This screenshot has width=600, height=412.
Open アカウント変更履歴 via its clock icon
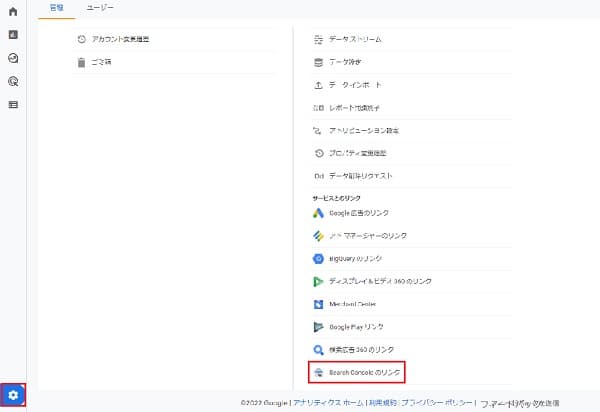[82, 39]
